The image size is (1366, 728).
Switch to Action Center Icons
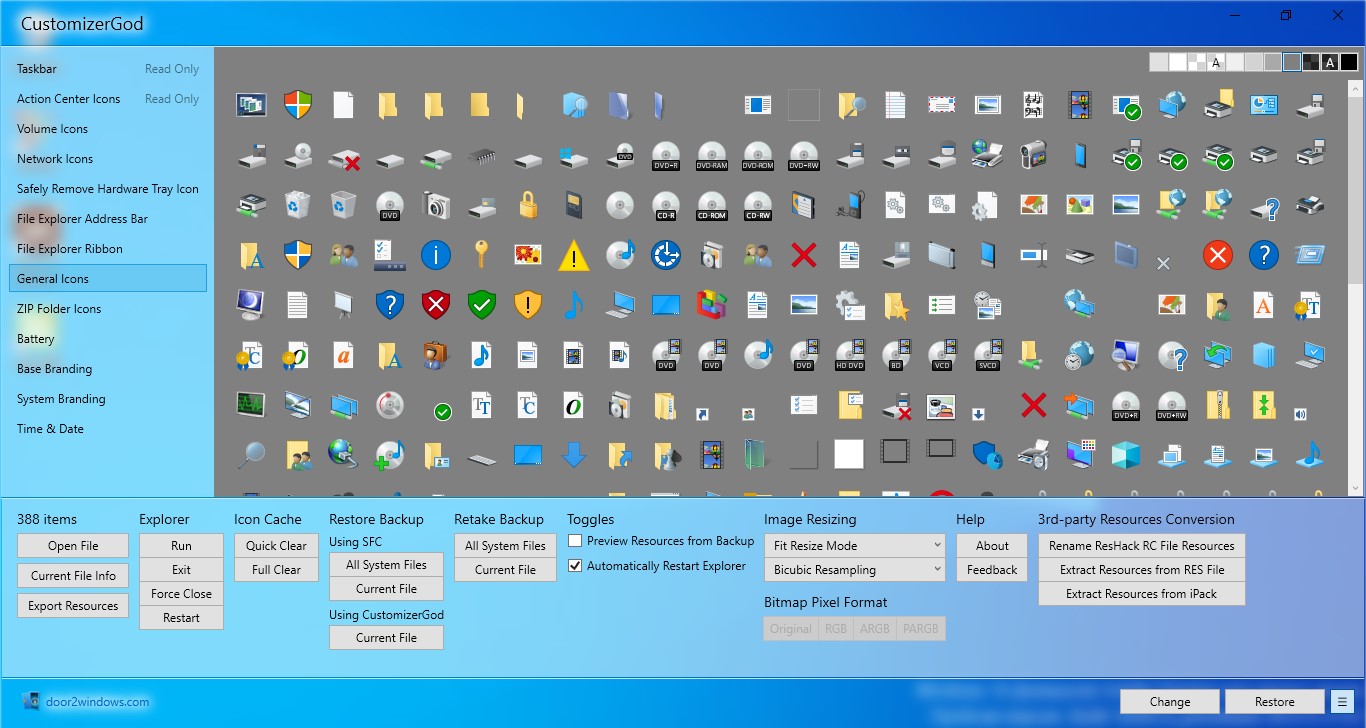coord(108,99)
